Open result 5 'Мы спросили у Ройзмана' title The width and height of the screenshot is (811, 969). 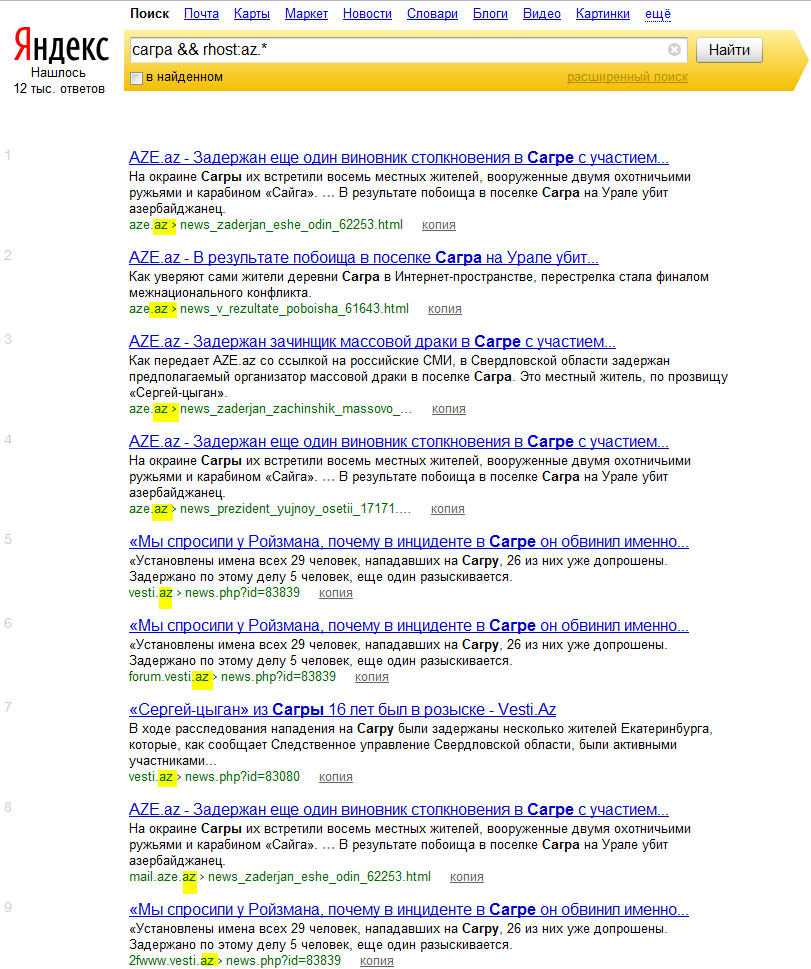point(409,542)
